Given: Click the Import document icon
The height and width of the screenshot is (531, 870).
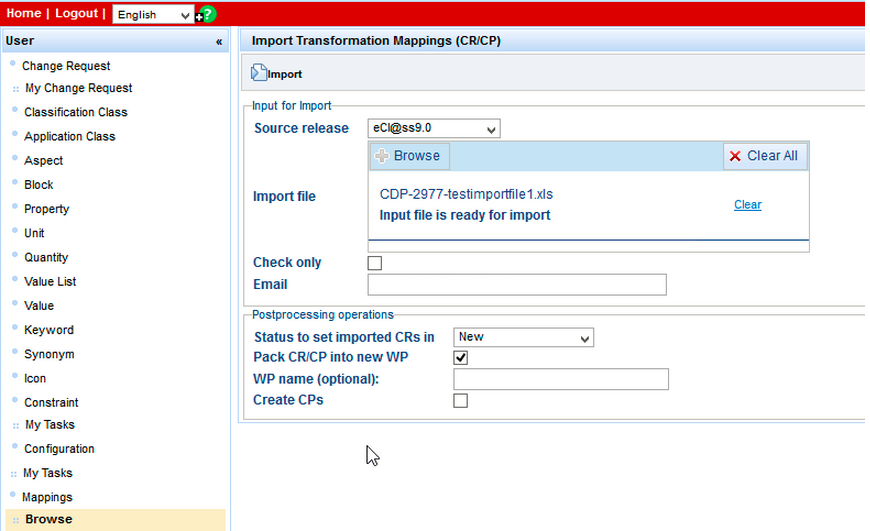Looking at the screenshot, I should [x=259, y=73].
